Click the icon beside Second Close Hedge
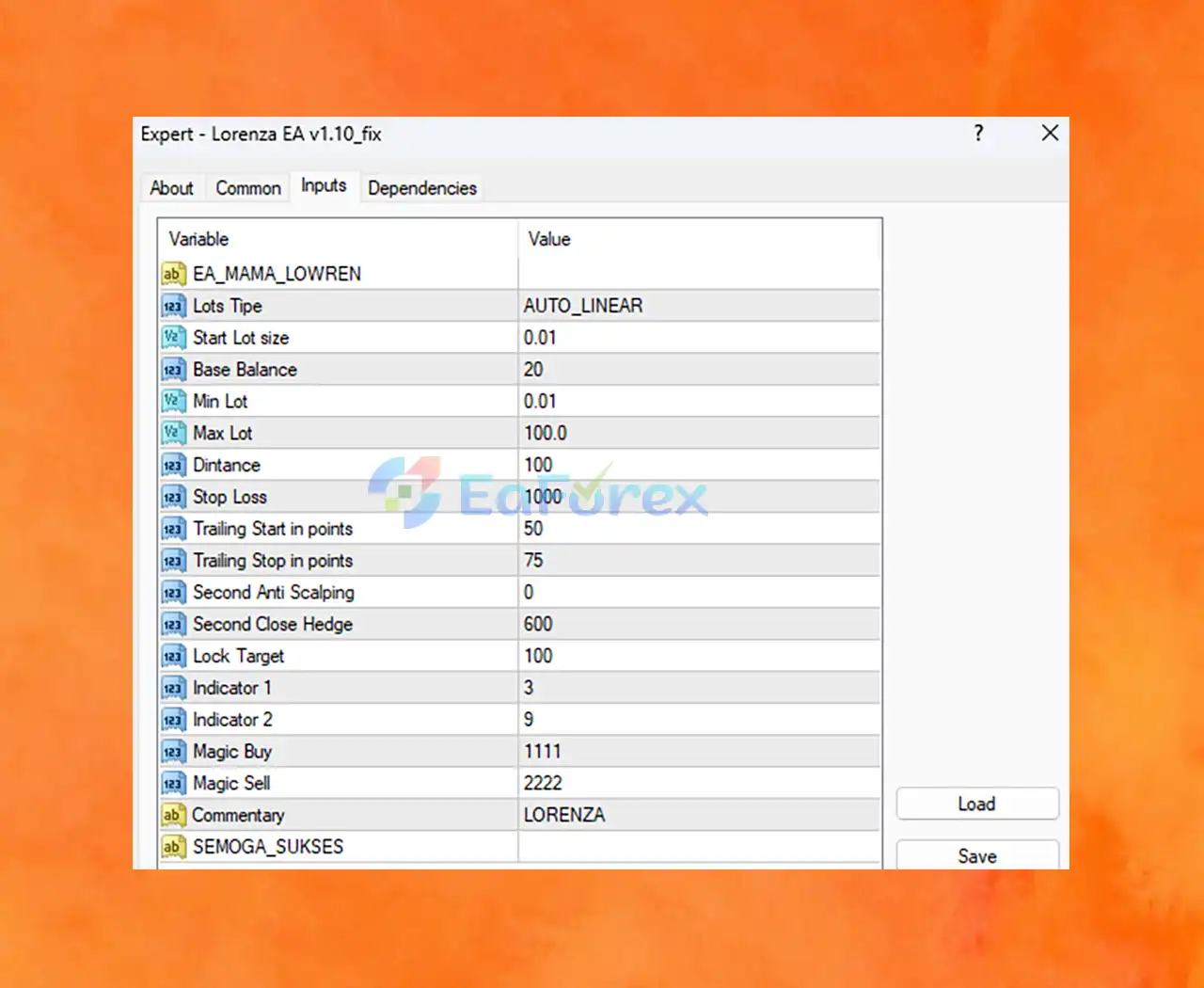Screen dimensions: 1204x988 [x=172, y=624]
